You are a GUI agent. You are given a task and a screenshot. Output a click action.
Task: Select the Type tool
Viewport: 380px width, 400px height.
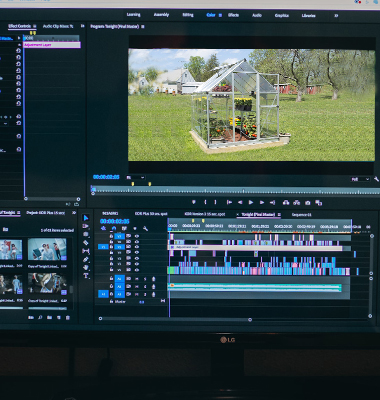coord(86,276)
